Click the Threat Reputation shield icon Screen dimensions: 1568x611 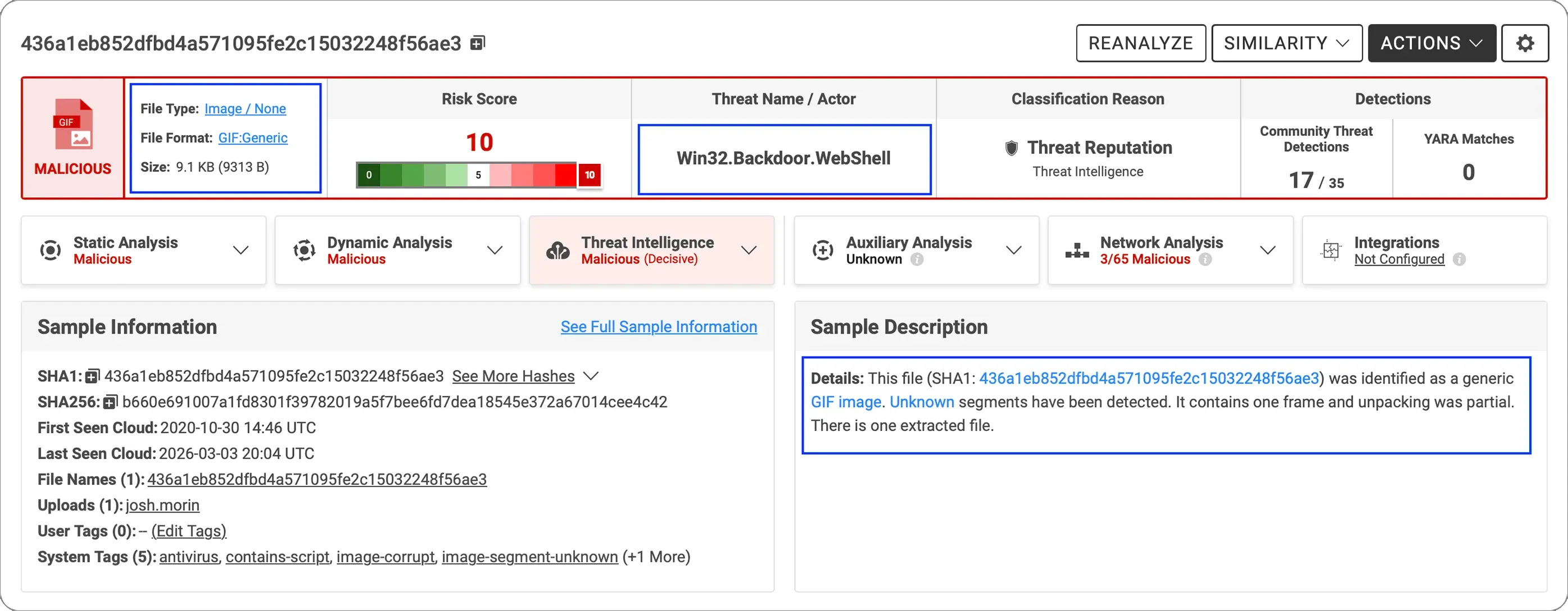(x=1011, y=148)
